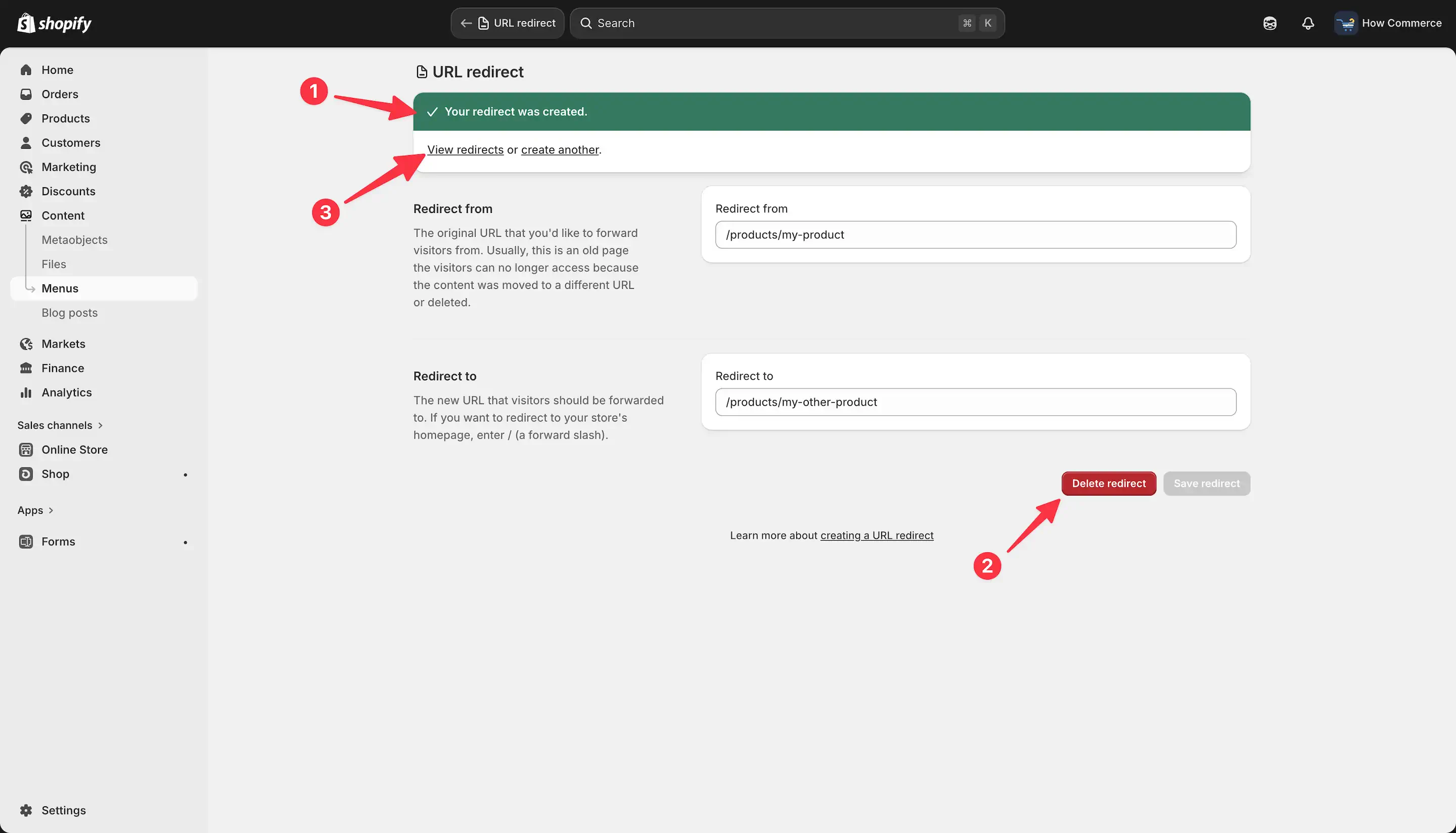Click the Shopify logo

[x=54, y=23]
